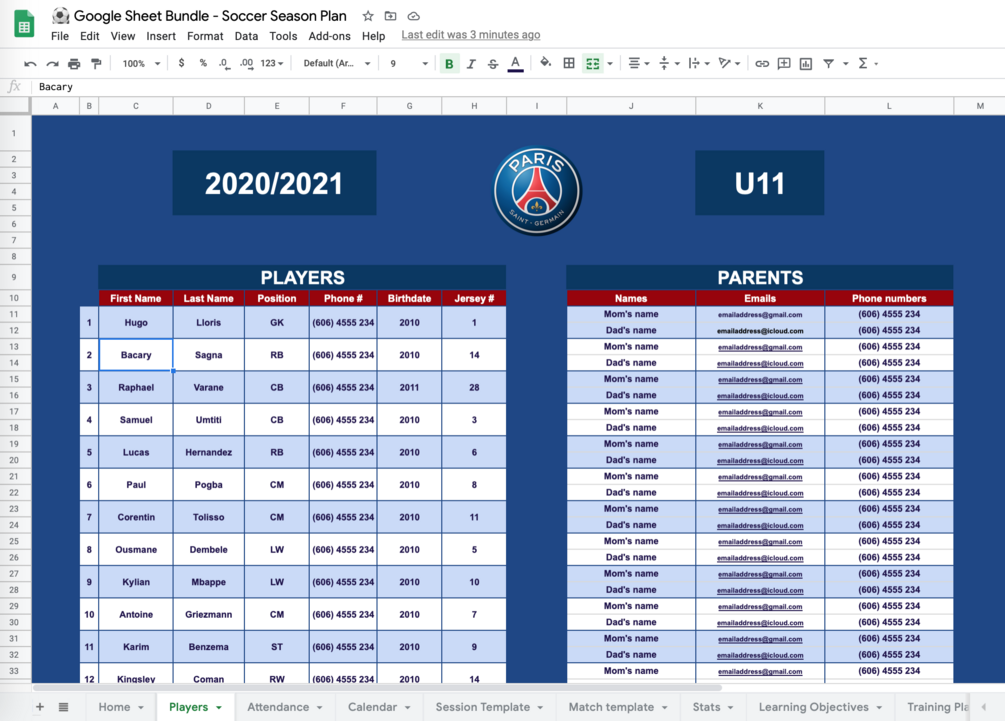Format as currency with the dollar icon
Viewport: 1005px width, 721px height.
181,63
